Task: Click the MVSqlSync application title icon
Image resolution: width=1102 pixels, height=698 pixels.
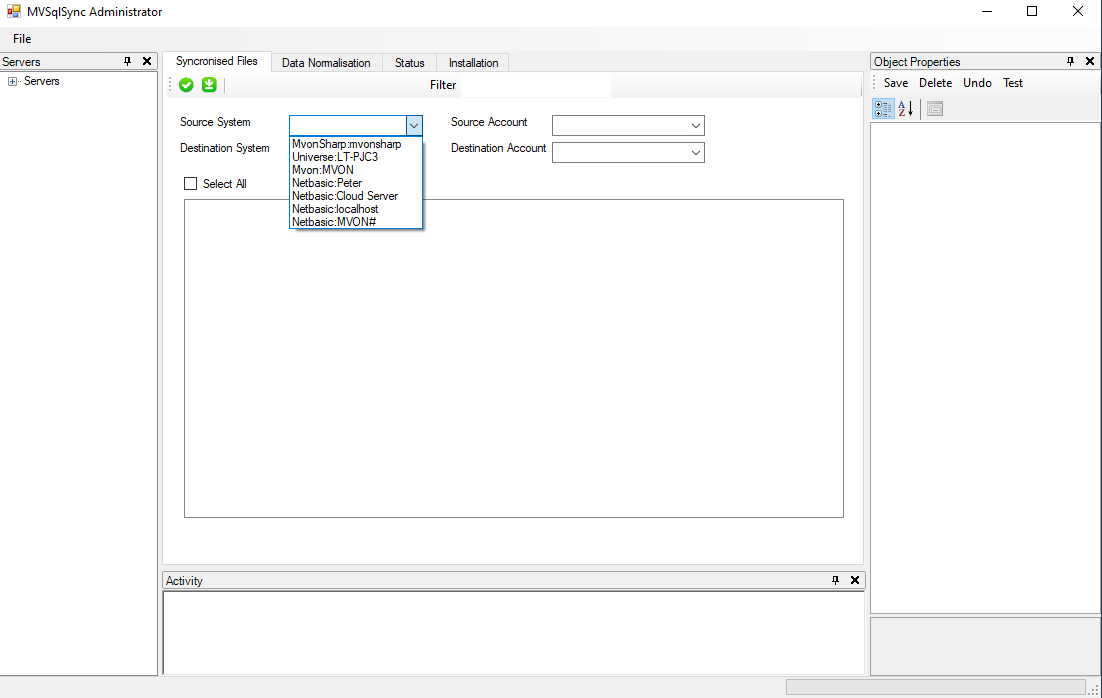Action: tap(13, 11)
